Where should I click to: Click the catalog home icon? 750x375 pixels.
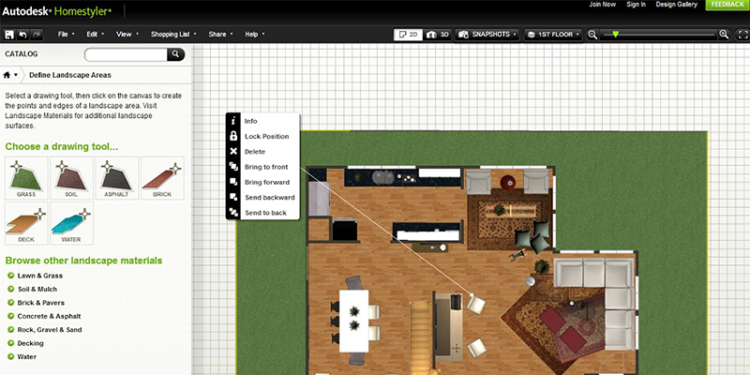(7, 75)
